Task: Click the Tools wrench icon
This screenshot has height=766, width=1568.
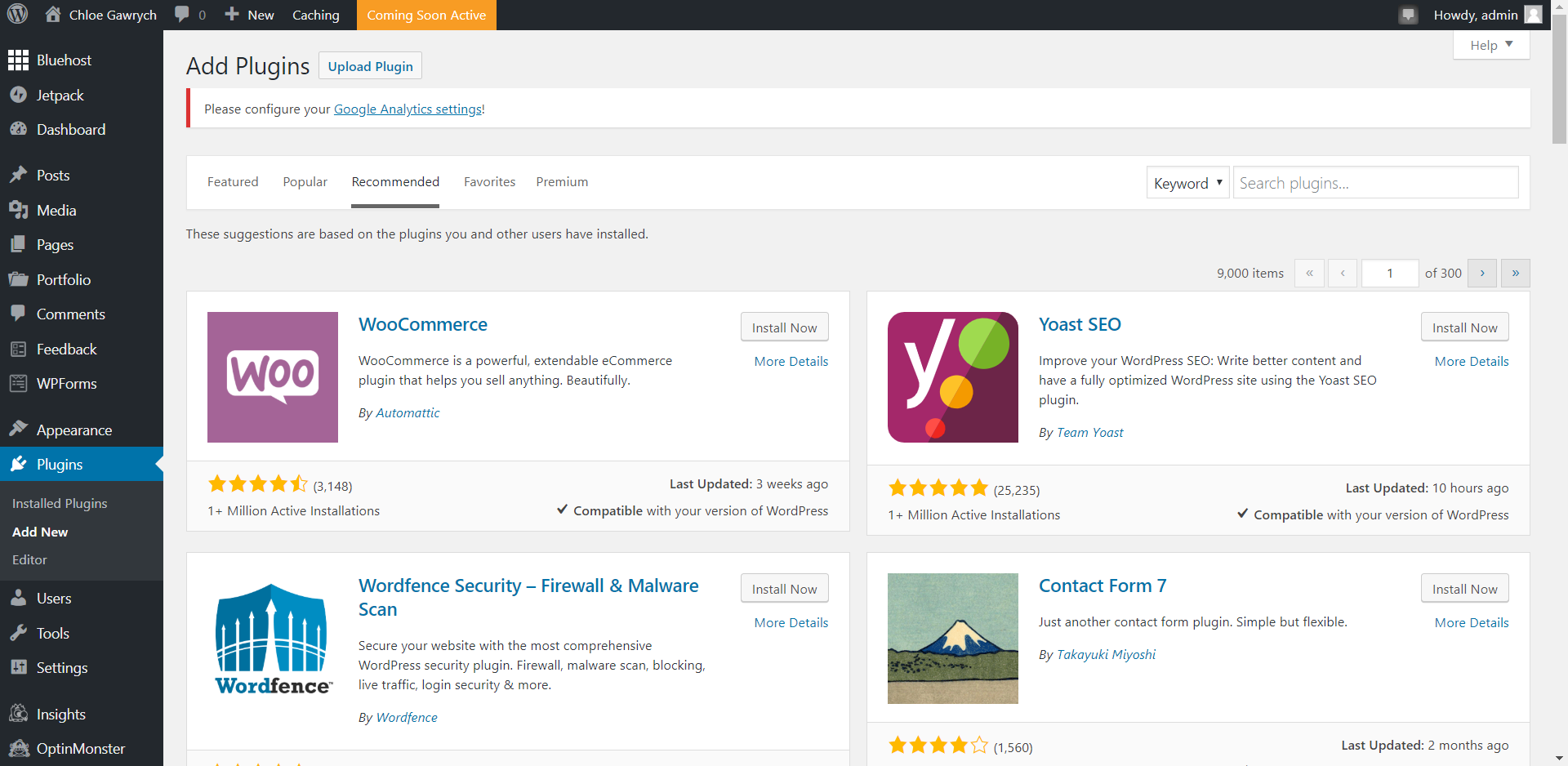Action: click(x=18, y=633)
